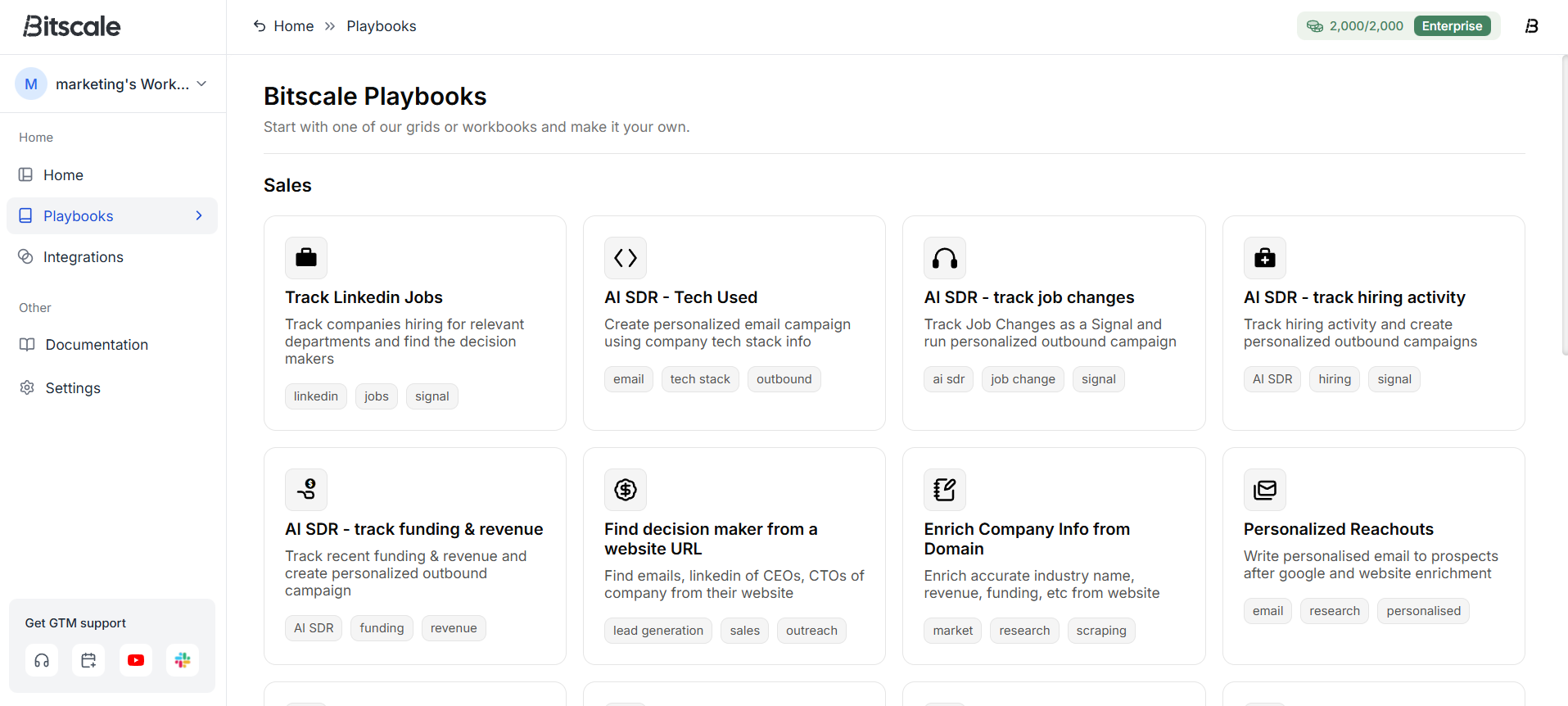
Task: Click the dollar badge icon on decision maker card
Action: (x=626, y=490)
